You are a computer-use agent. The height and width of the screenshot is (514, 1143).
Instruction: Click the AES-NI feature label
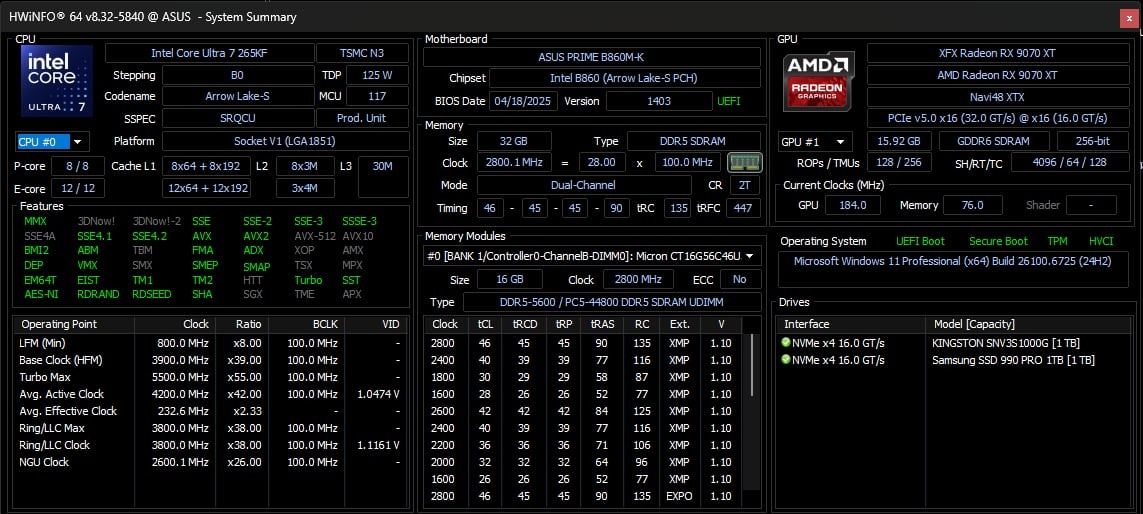coord(41,295)
